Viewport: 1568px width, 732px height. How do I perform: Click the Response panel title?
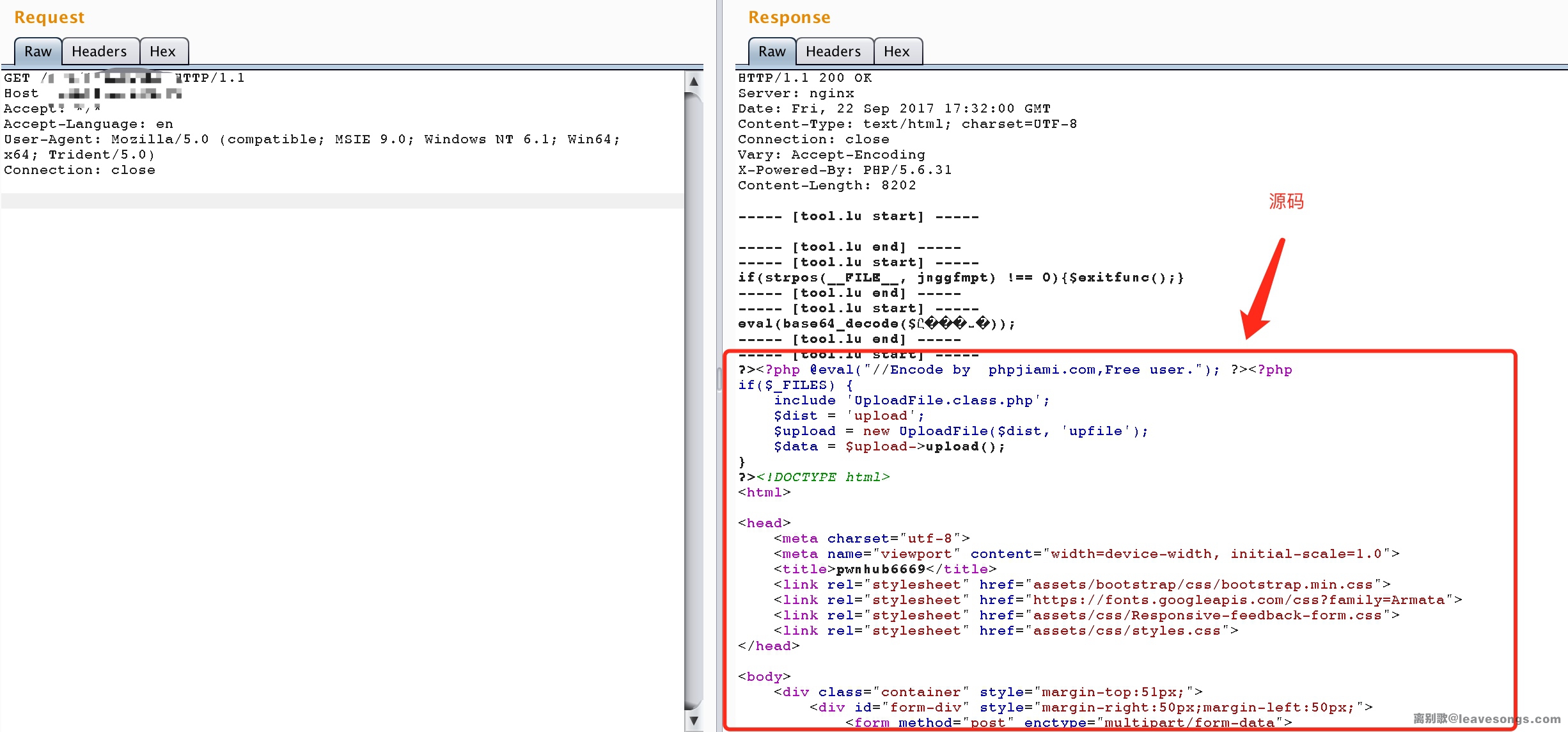point(789,17)
